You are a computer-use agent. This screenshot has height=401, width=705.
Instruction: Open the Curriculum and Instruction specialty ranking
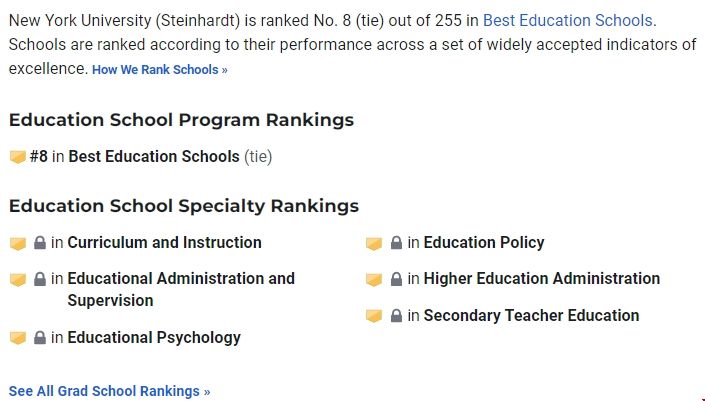click(x=164, y=243)
